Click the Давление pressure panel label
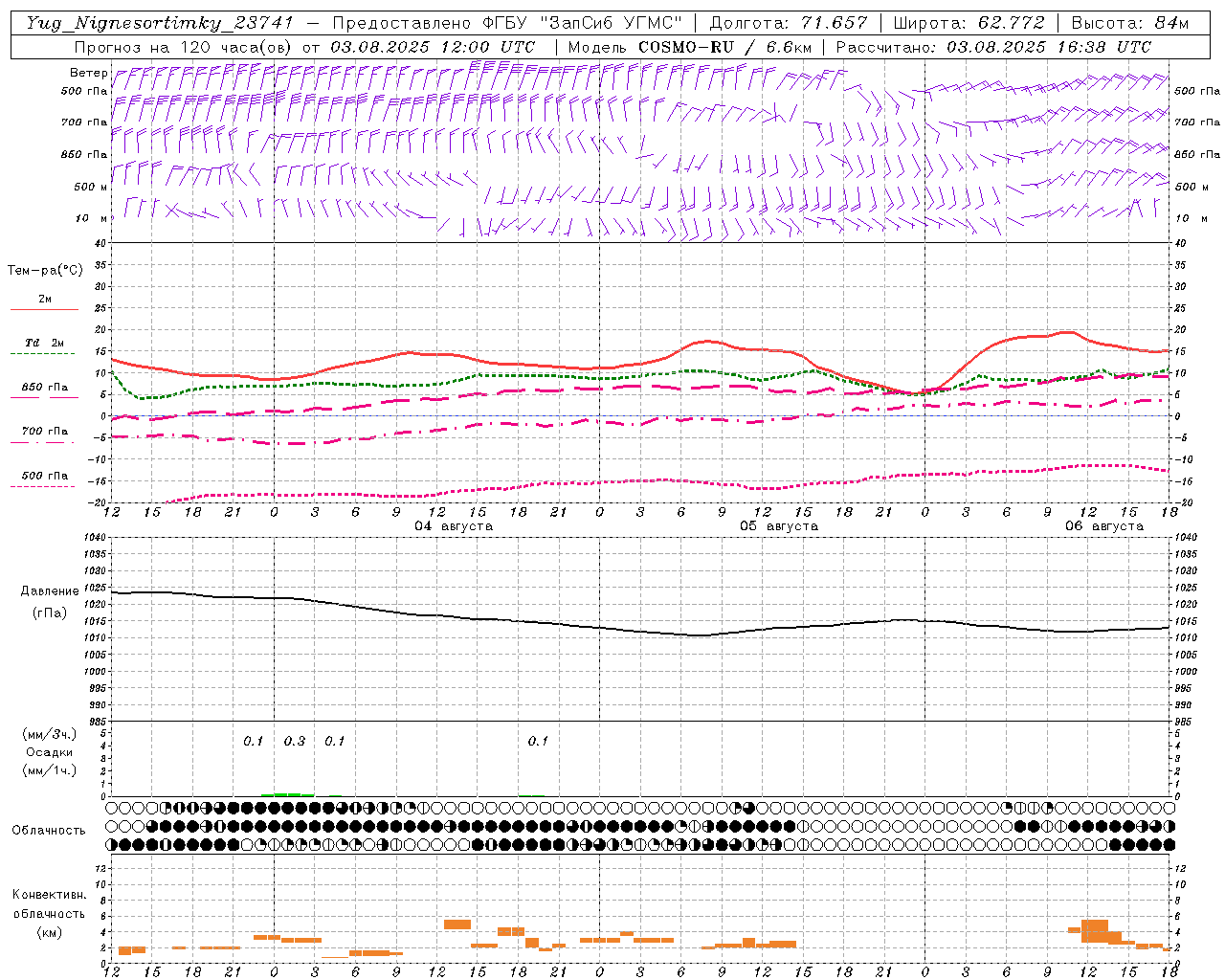 point(50,591)
